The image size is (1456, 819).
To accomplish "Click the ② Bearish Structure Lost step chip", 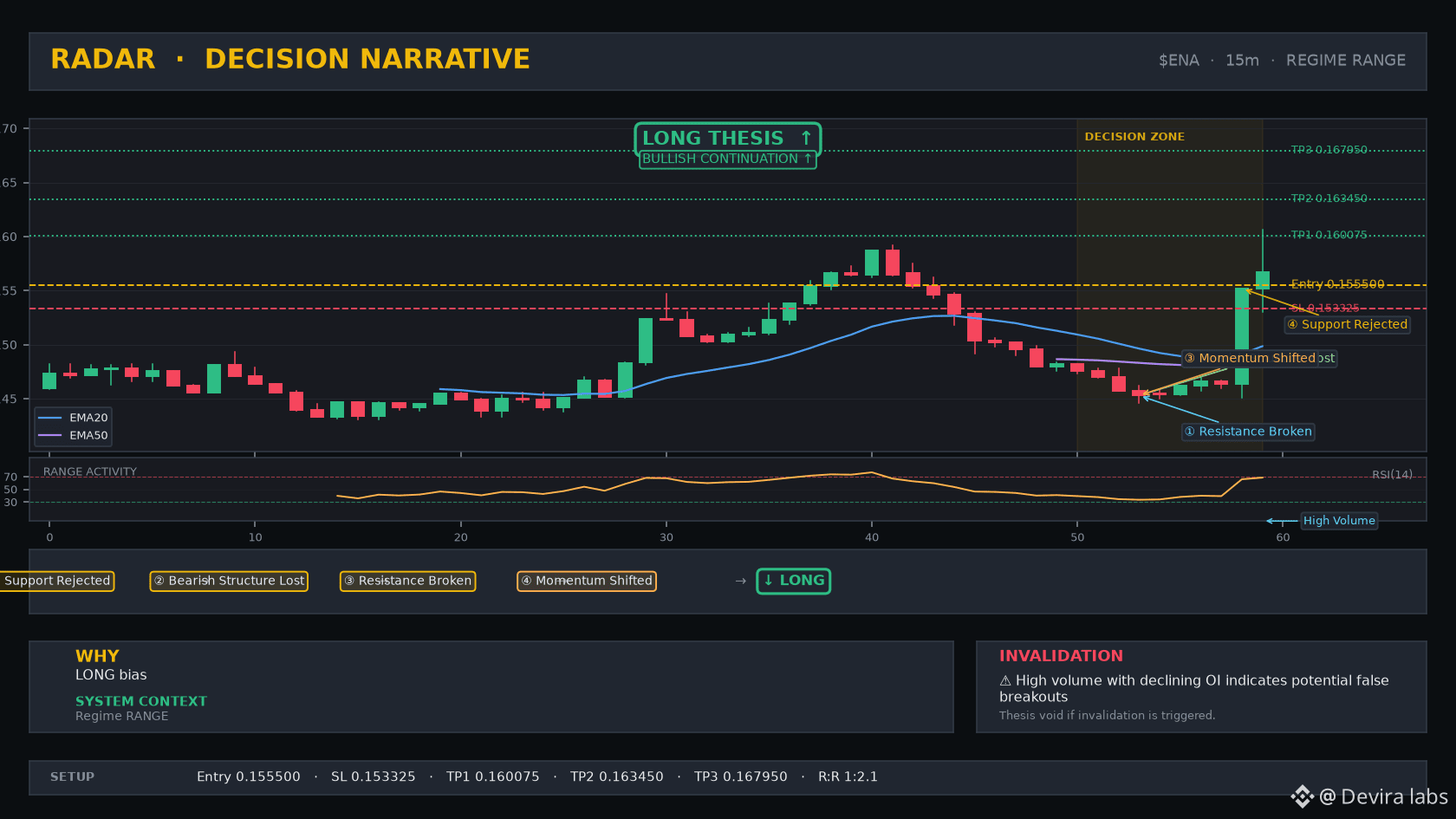I will [x=229, y=581].
